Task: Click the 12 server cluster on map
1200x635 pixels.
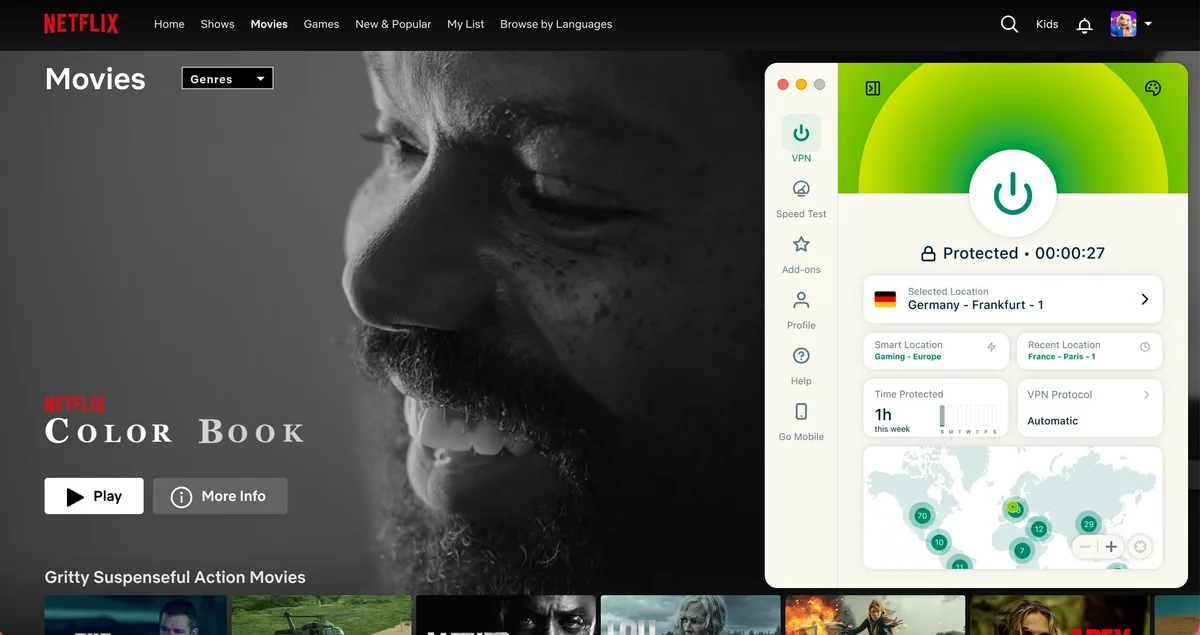Action: click(x=1039, y=529)
